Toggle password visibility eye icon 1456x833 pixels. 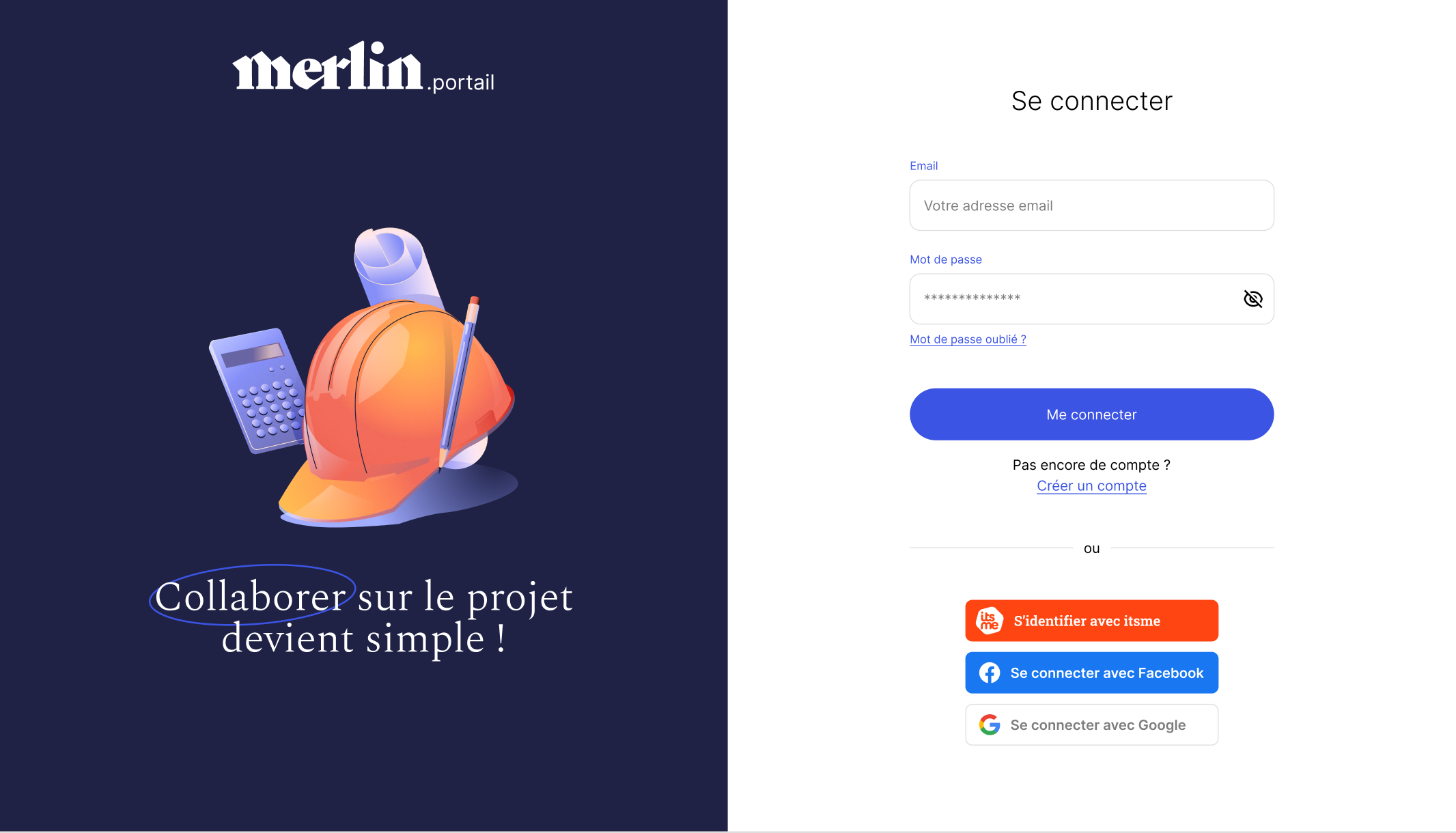[x=1252, y=299]
